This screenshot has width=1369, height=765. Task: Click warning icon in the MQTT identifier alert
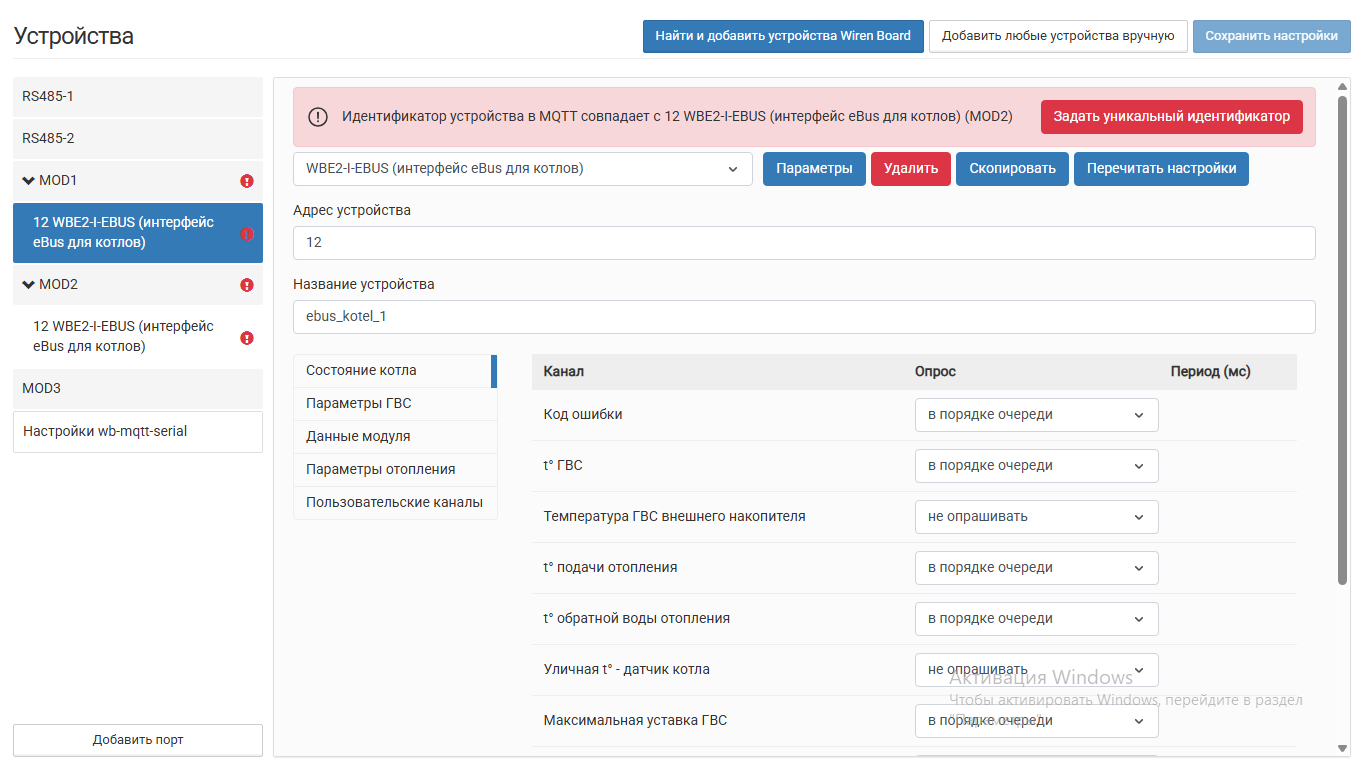click(318, 117)
